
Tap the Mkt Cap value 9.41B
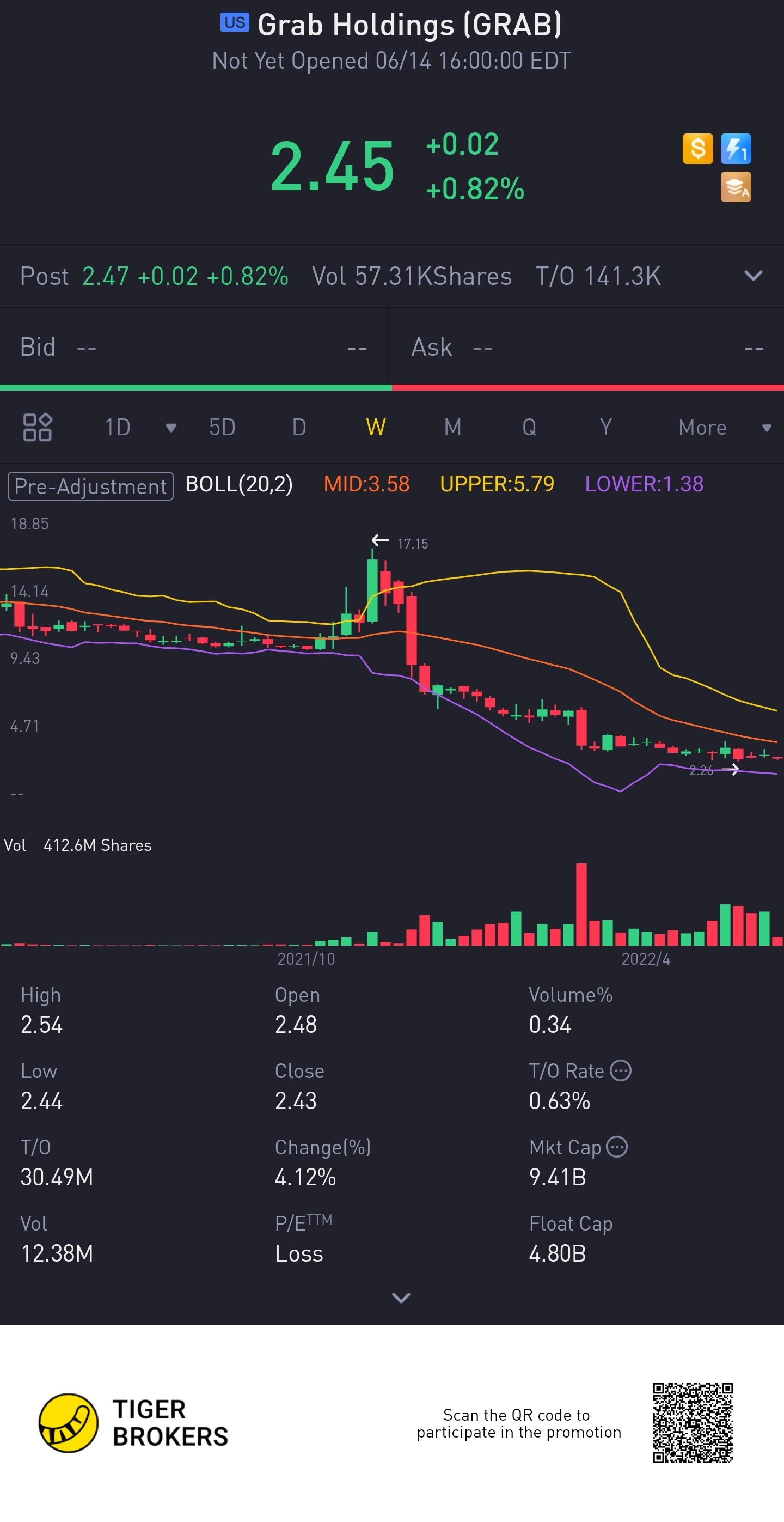coord(558,1177)
